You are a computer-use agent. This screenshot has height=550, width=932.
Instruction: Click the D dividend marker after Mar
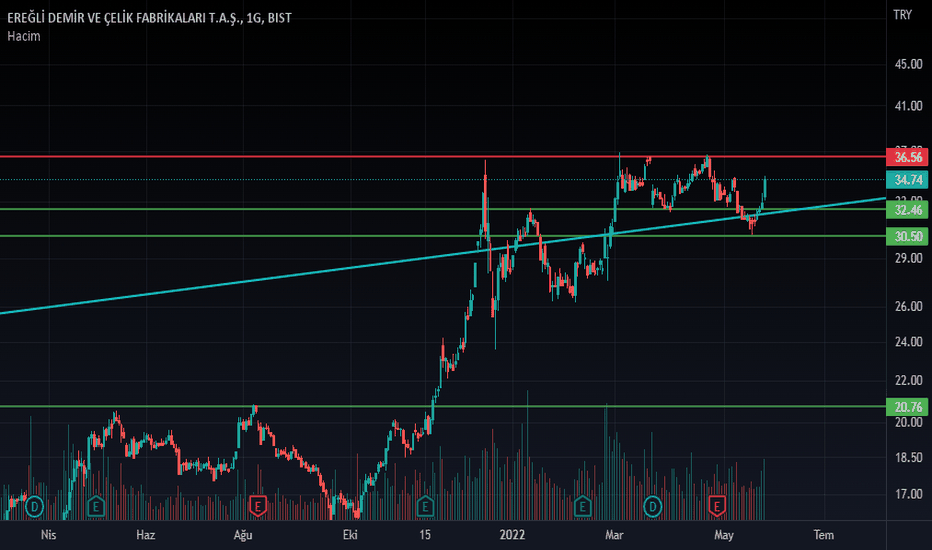point(653,507)
